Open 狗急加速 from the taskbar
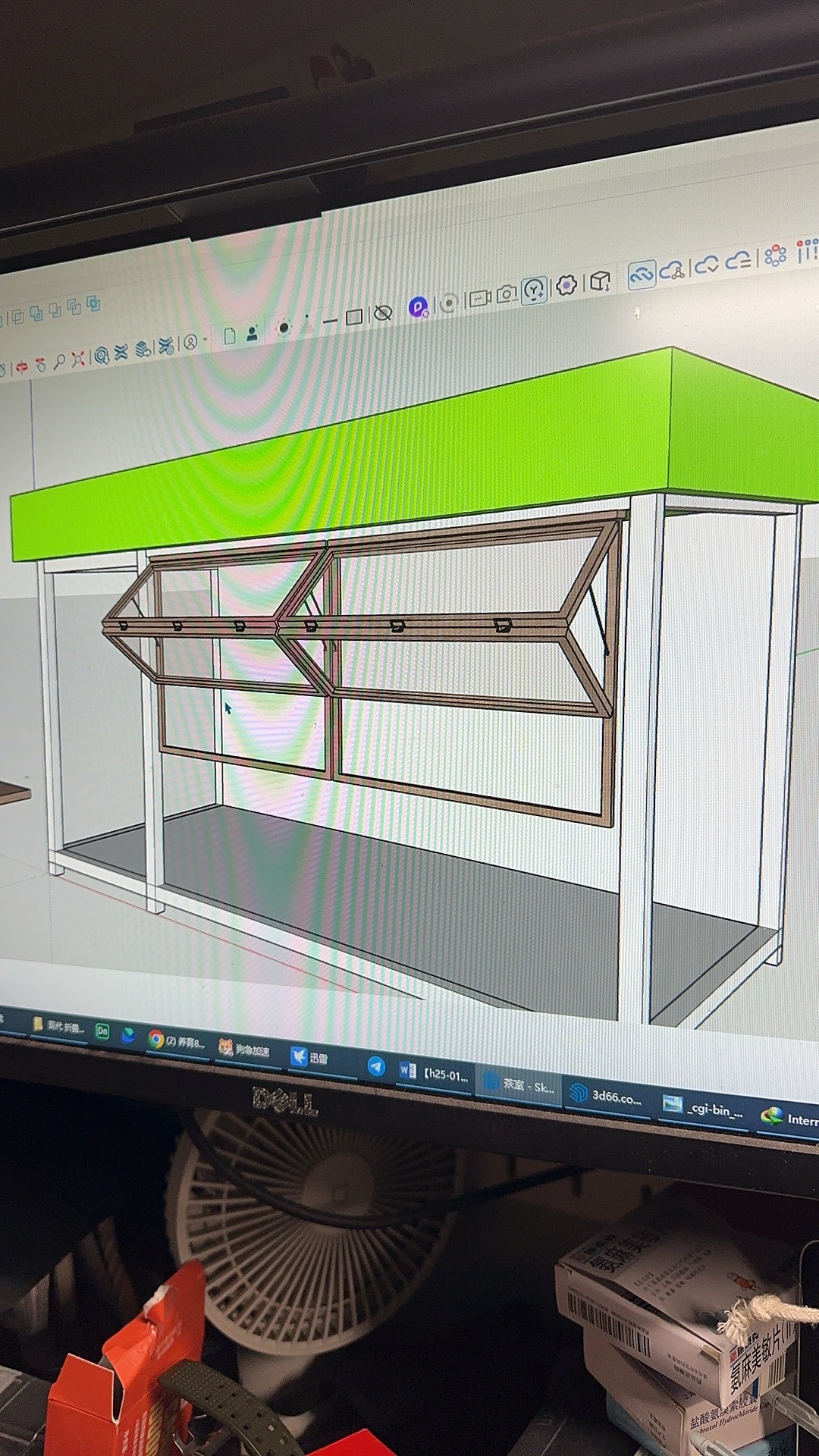 pos(244,1049)
